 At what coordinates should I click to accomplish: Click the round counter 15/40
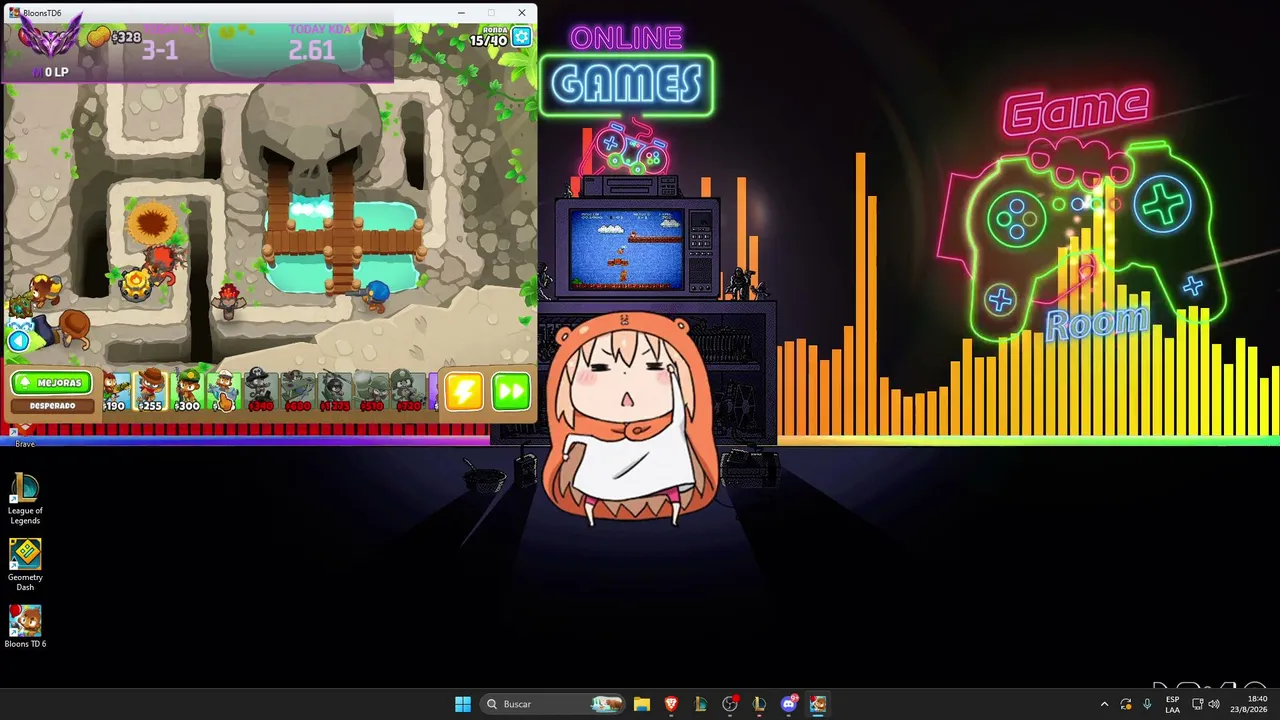(x=489, y=37)
